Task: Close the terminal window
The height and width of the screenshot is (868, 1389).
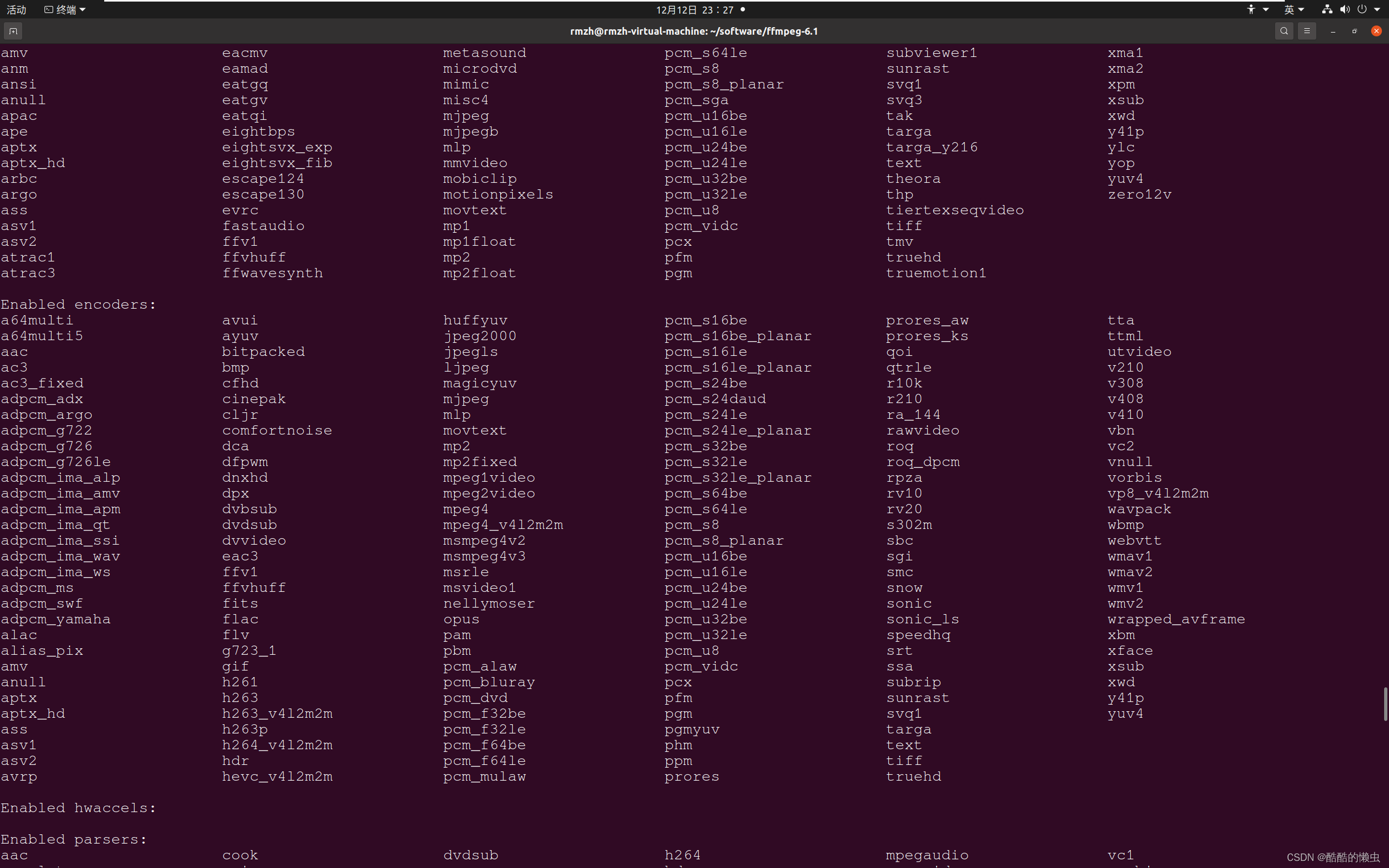Action: (x=1377, y=31)
